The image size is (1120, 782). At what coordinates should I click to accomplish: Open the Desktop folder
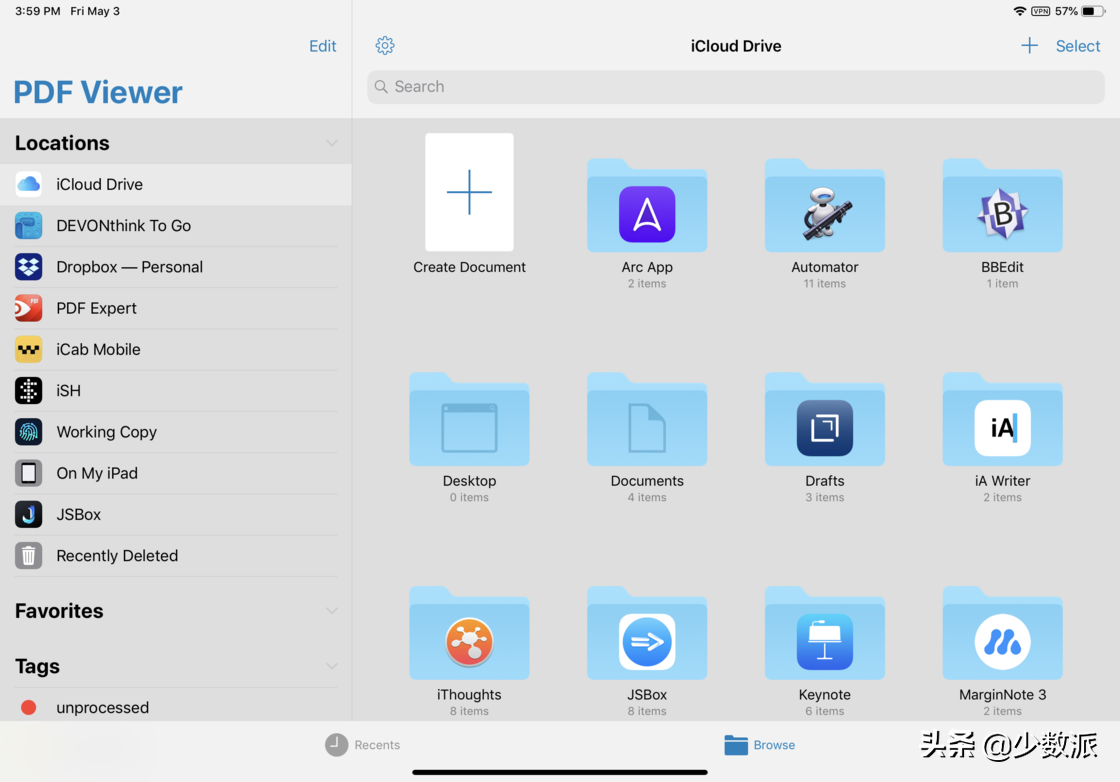(469, 419)
